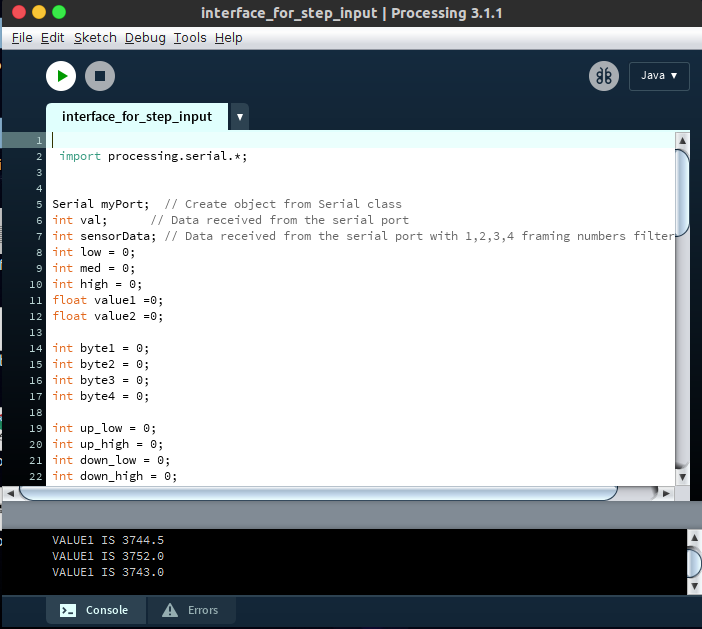Open the Tools menu
The width and height of the screenshot is (702, 629).
coord(190,38)
